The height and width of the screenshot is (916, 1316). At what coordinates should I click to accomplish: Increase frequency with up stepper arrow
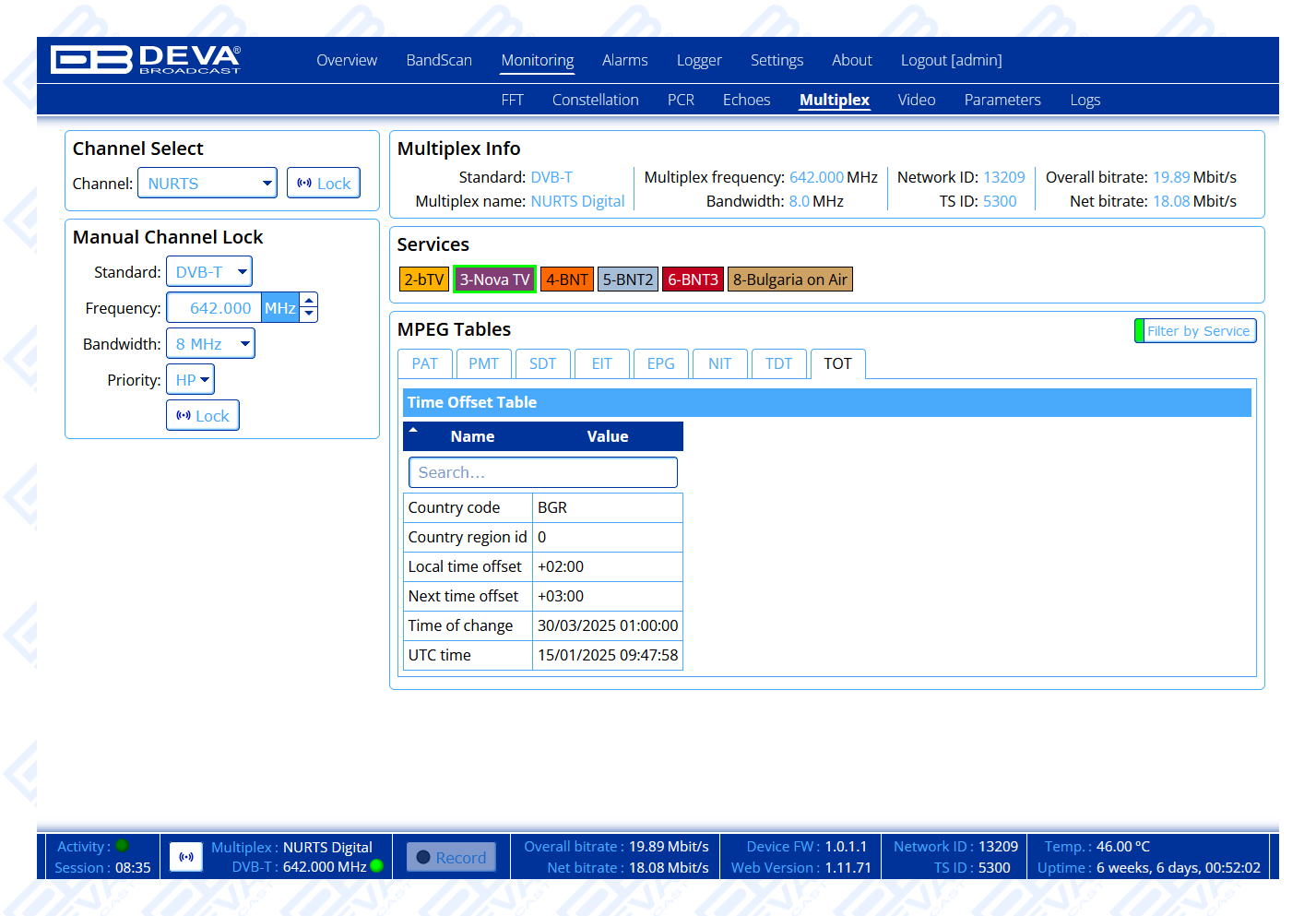click(310, 300)
